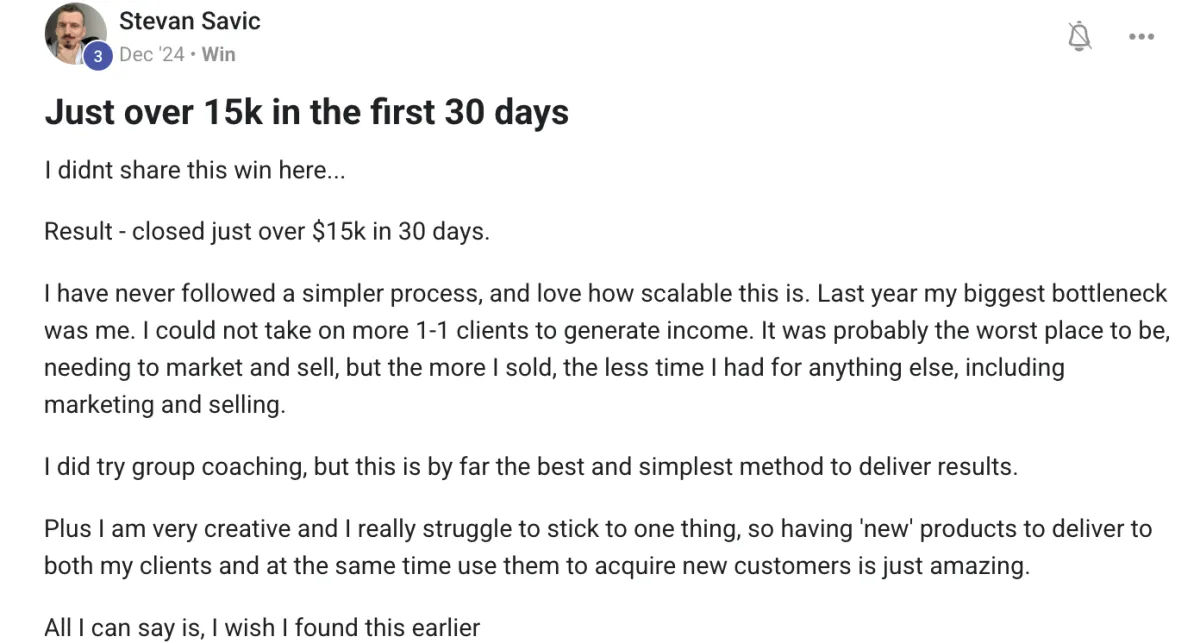Screen dimensions: 1200x643
Task: Click the level 3 badge on avatar
Action: (x=97, y=57)
